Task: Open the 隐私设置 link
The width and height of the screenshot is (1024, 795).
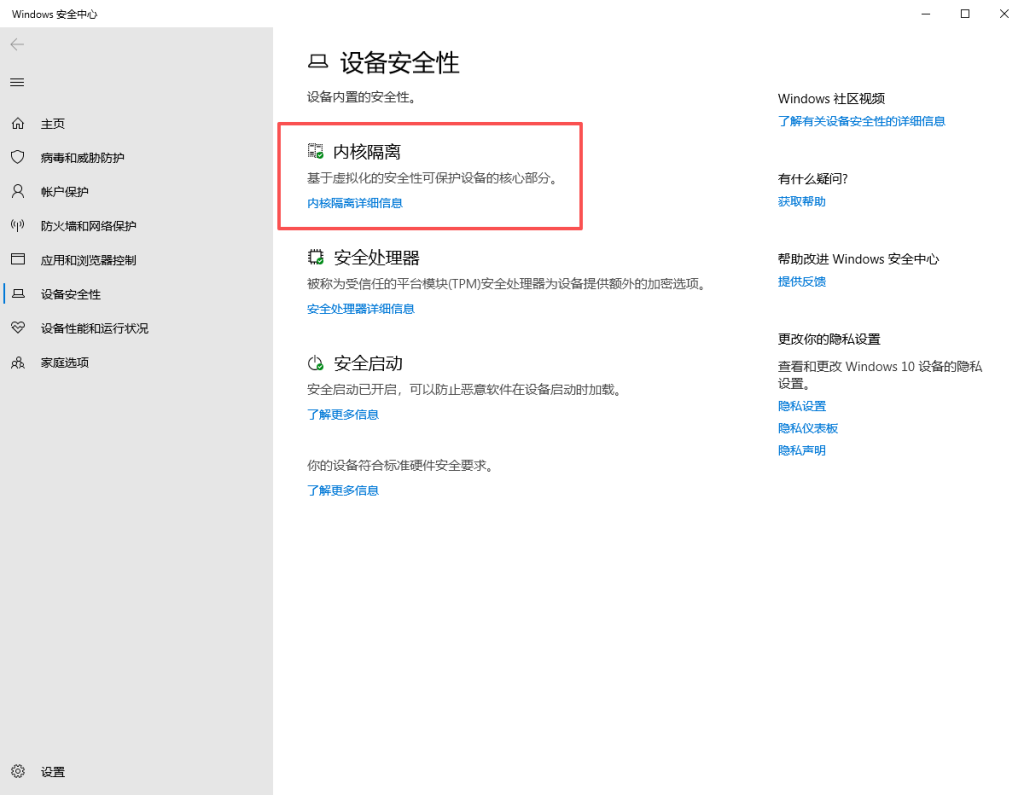Action: point(801,406)
